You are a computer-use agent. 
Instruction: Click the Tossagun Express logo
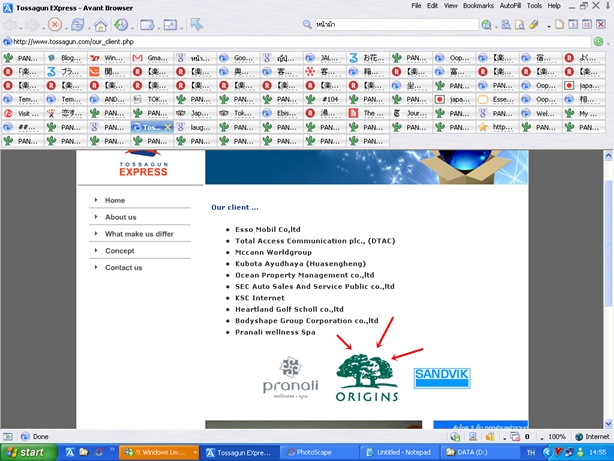tap(143, 164)
